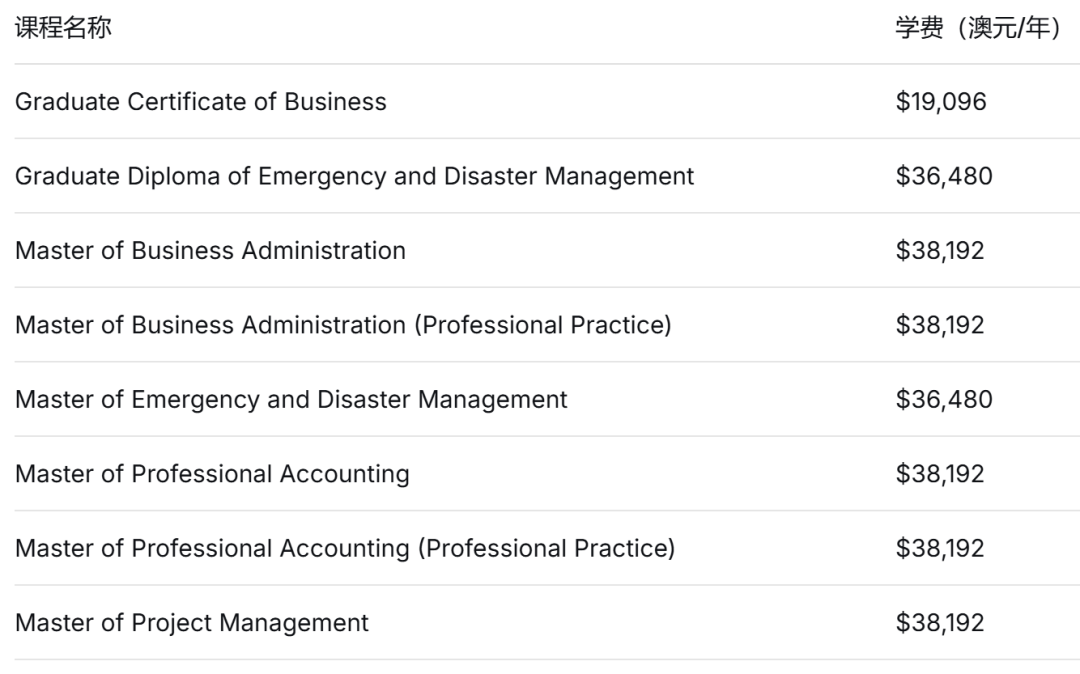Select Master of Emergency and Disaster Management
Image resolution: width=1080 pixels, height=674 pixels.
(291, 399)
